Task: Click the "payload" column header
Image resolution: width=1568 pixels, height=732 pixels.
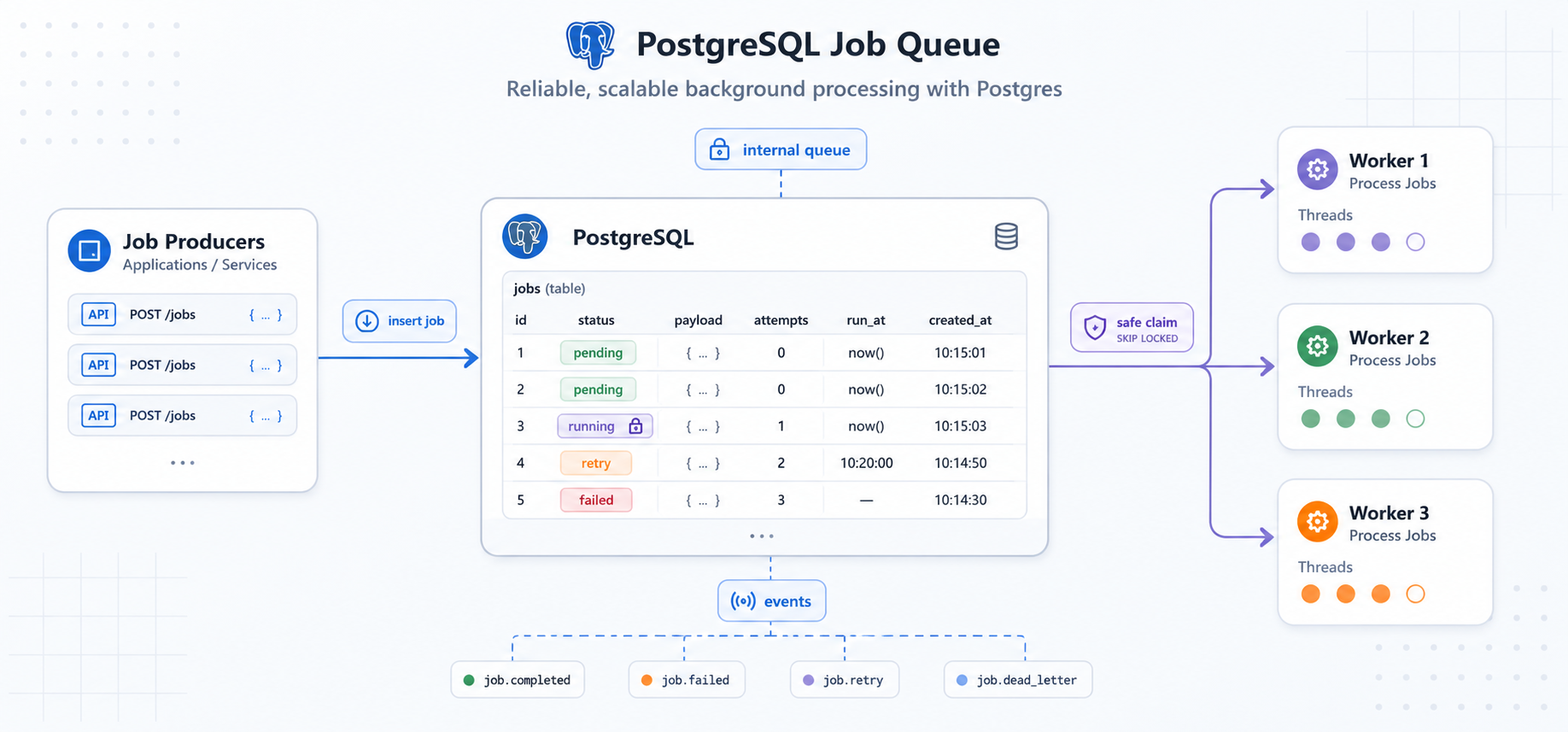Action: pos(699,320)
